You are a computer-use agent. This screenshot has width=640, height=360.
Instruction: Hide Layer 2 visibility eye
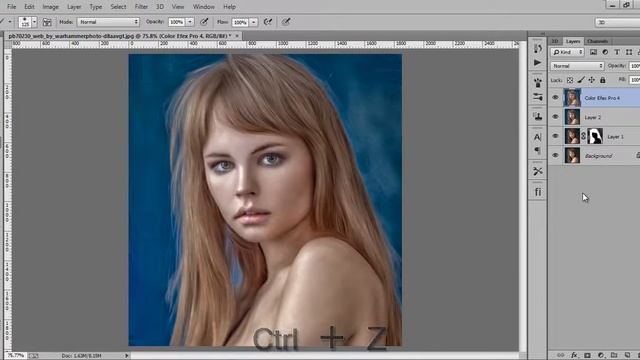click(555, 117)
